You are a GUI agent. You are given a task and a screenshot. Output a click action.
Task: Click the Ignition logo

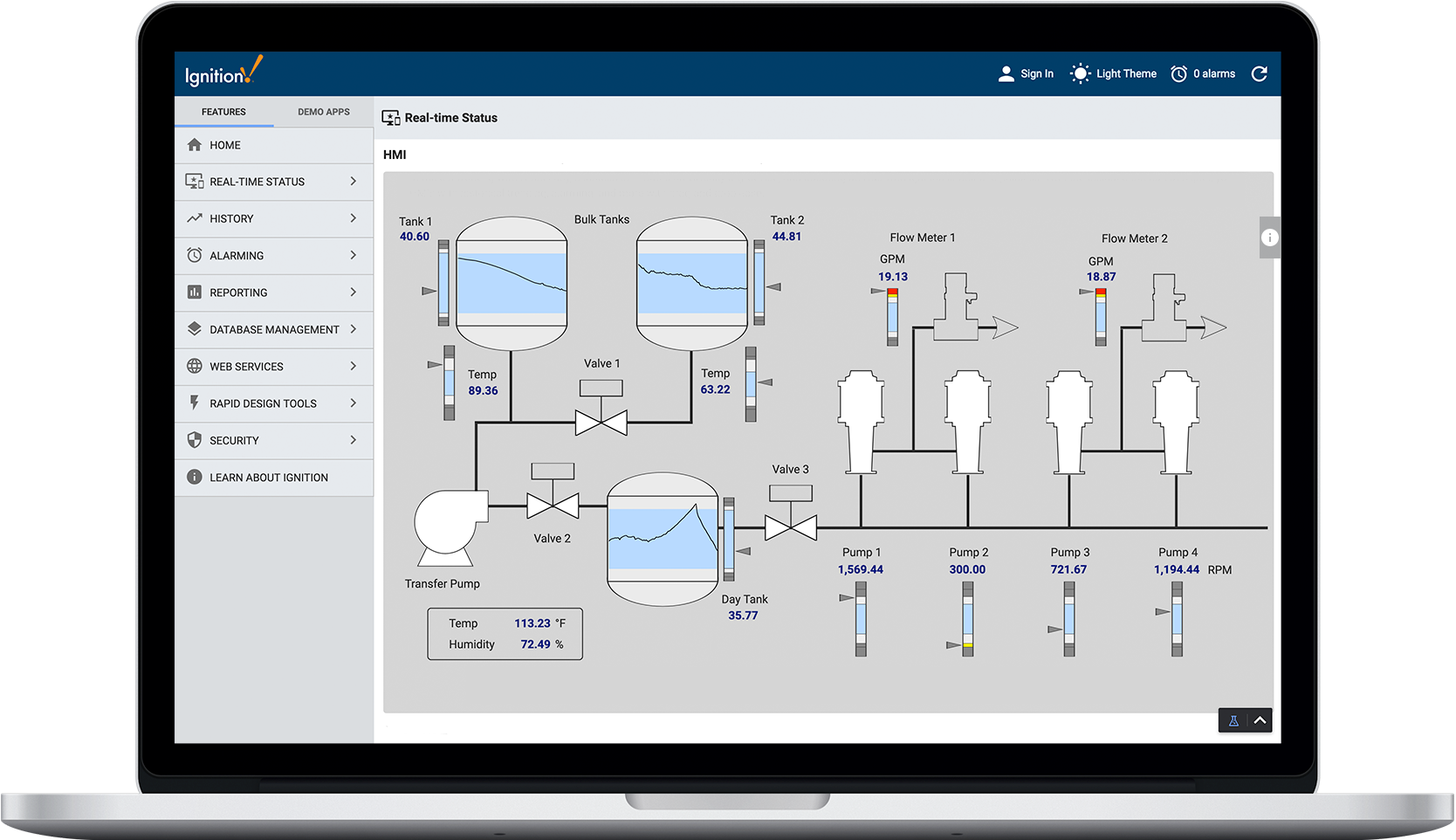pos(223,73)
